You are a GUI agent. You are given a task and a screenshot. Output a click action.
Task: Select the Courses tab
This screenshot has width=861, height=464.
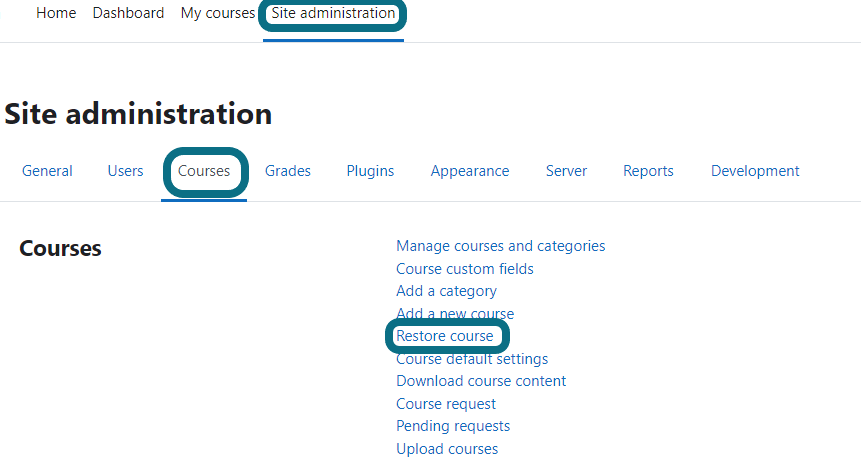[x=204, y=171]
